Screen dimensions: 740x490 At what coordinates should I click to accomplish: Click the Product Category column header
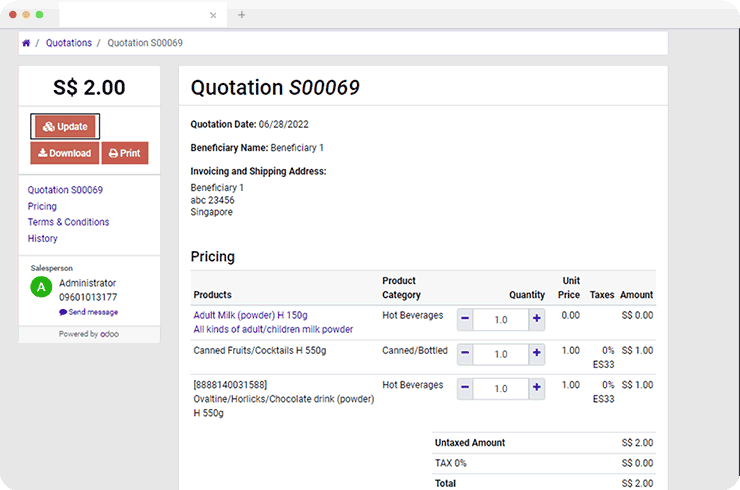pyautogui.click(x=402, y=287)
